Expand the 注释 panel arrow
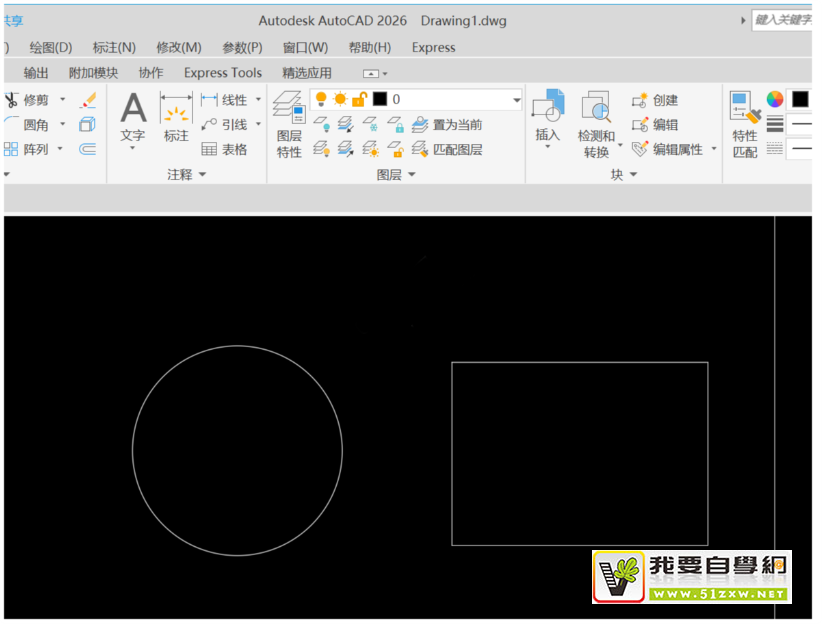The height and width of the screenshot is (624, 822). click(x=202, y=174)
